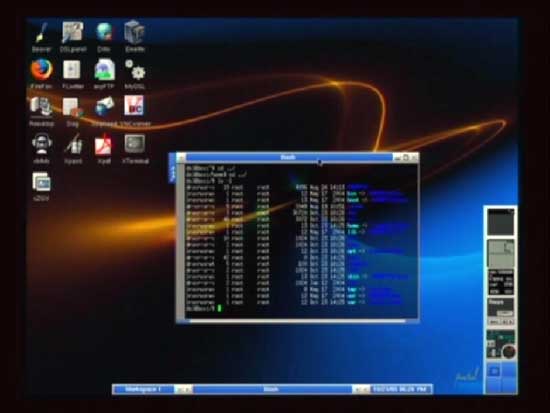Click the Bash terminal bottom scrollbar
This screenshot has width=550, height=413.
click(297, 321)
